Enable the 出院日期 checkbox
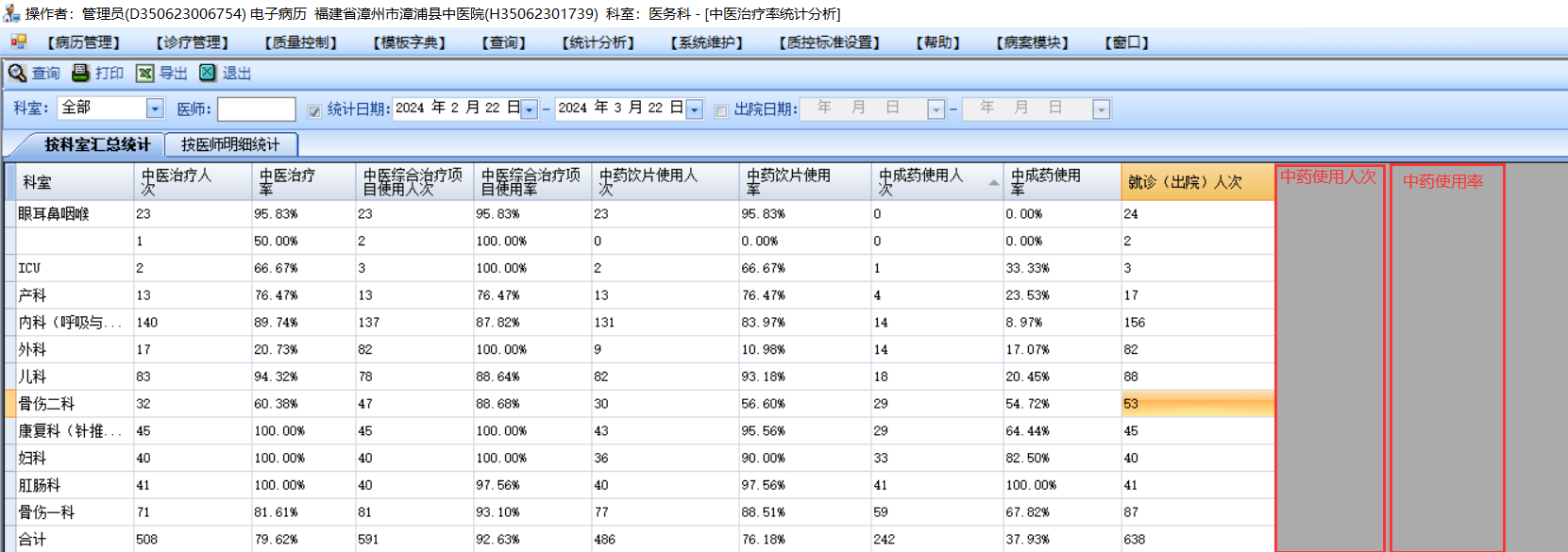 pyautogui.click(x=721, y=110)
